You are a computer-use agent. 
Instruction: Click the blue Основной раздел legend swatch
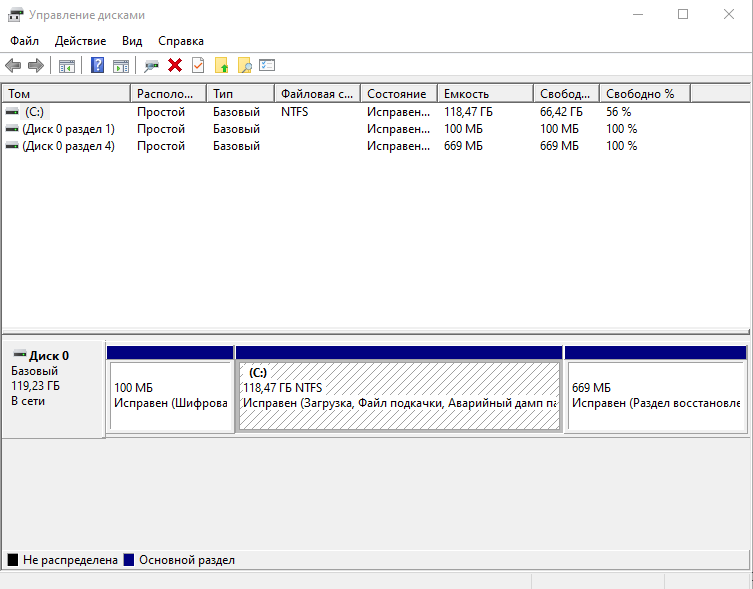pos(129,560)
